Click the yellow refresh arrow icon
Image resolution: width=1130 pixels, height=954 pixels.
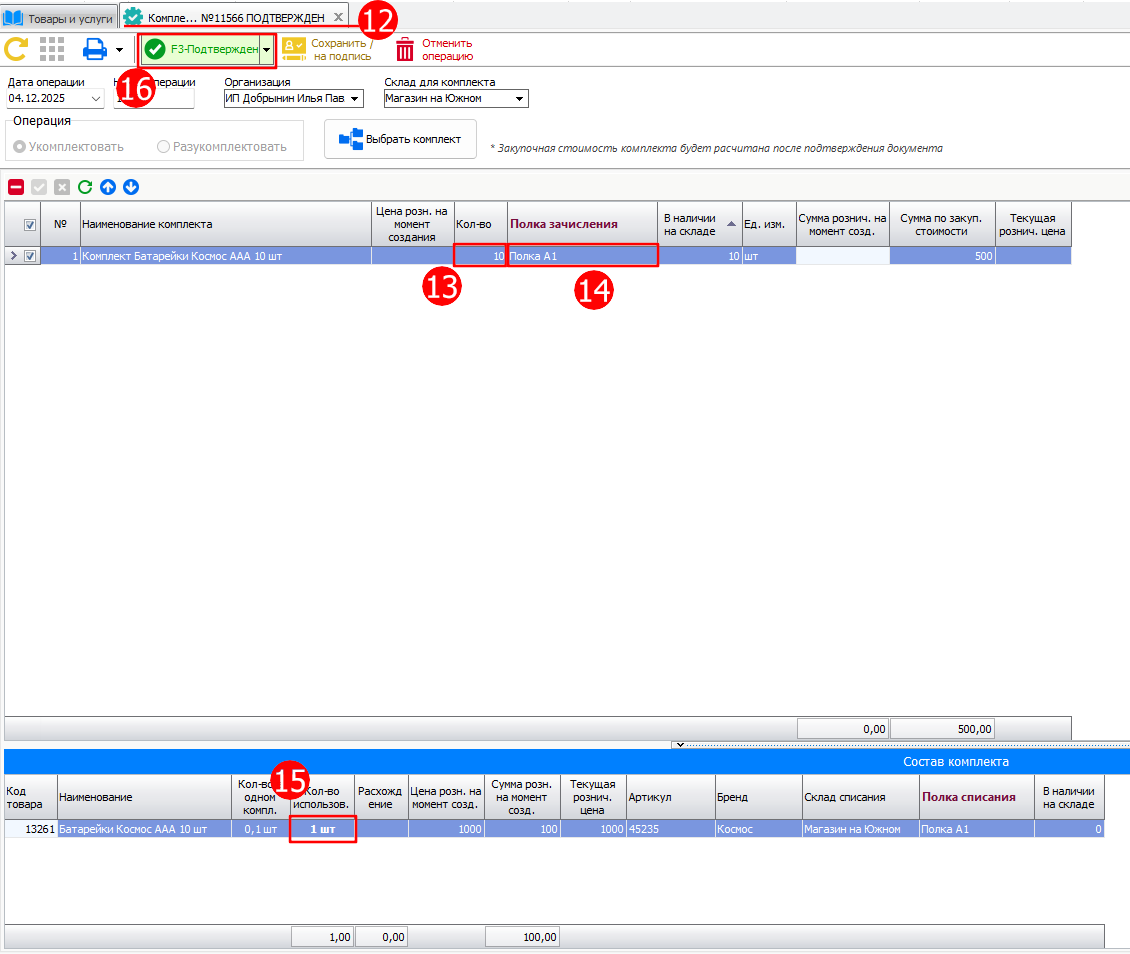(16, 49)
